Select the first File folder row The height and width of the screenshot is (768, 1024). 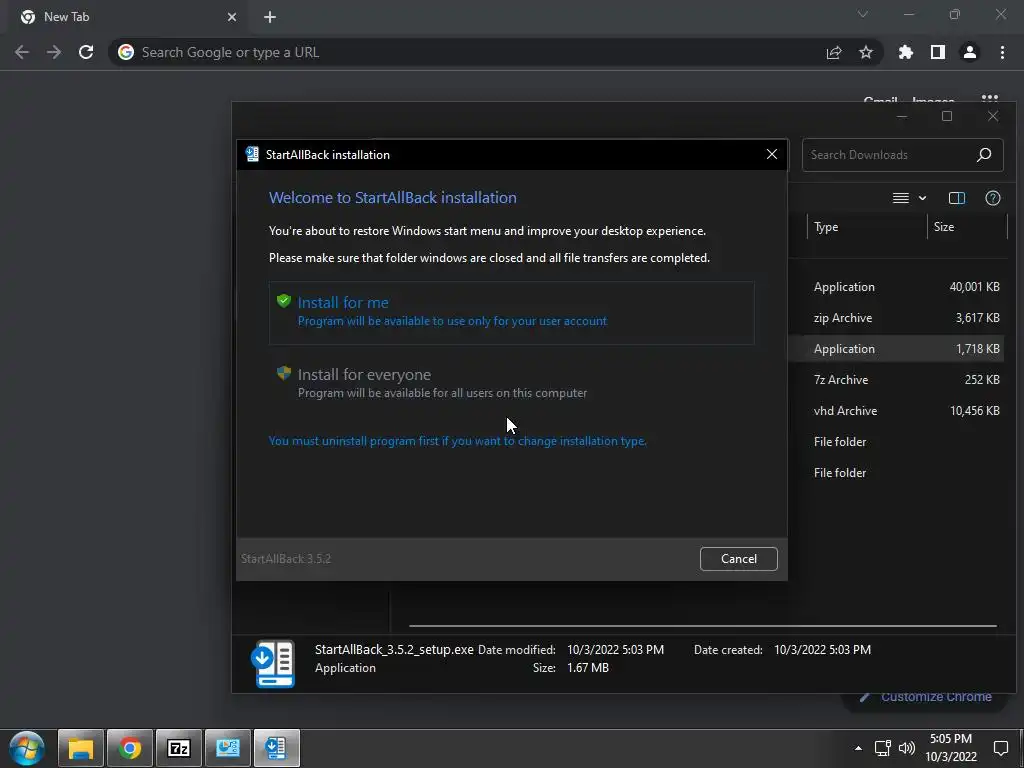896,441
